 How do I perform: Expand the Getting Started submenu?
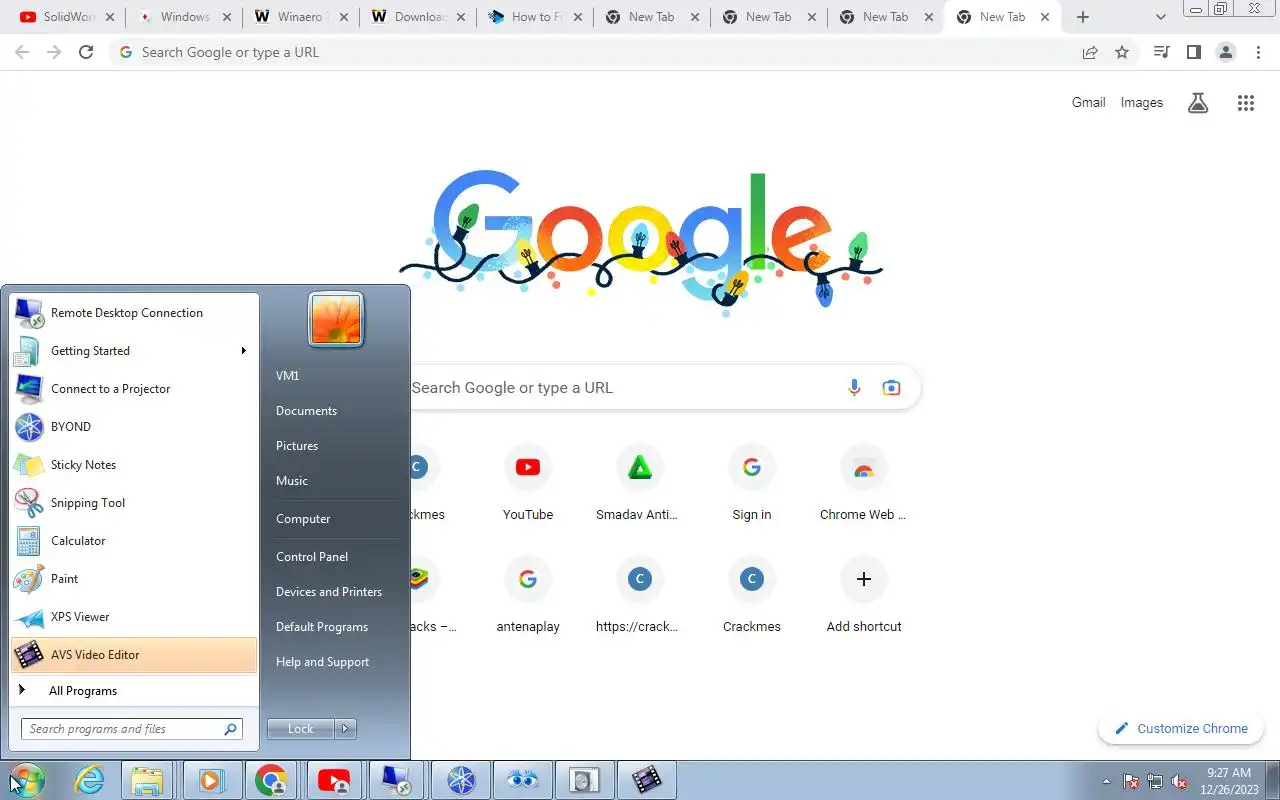pyautogui.click(x=243, y=351)
